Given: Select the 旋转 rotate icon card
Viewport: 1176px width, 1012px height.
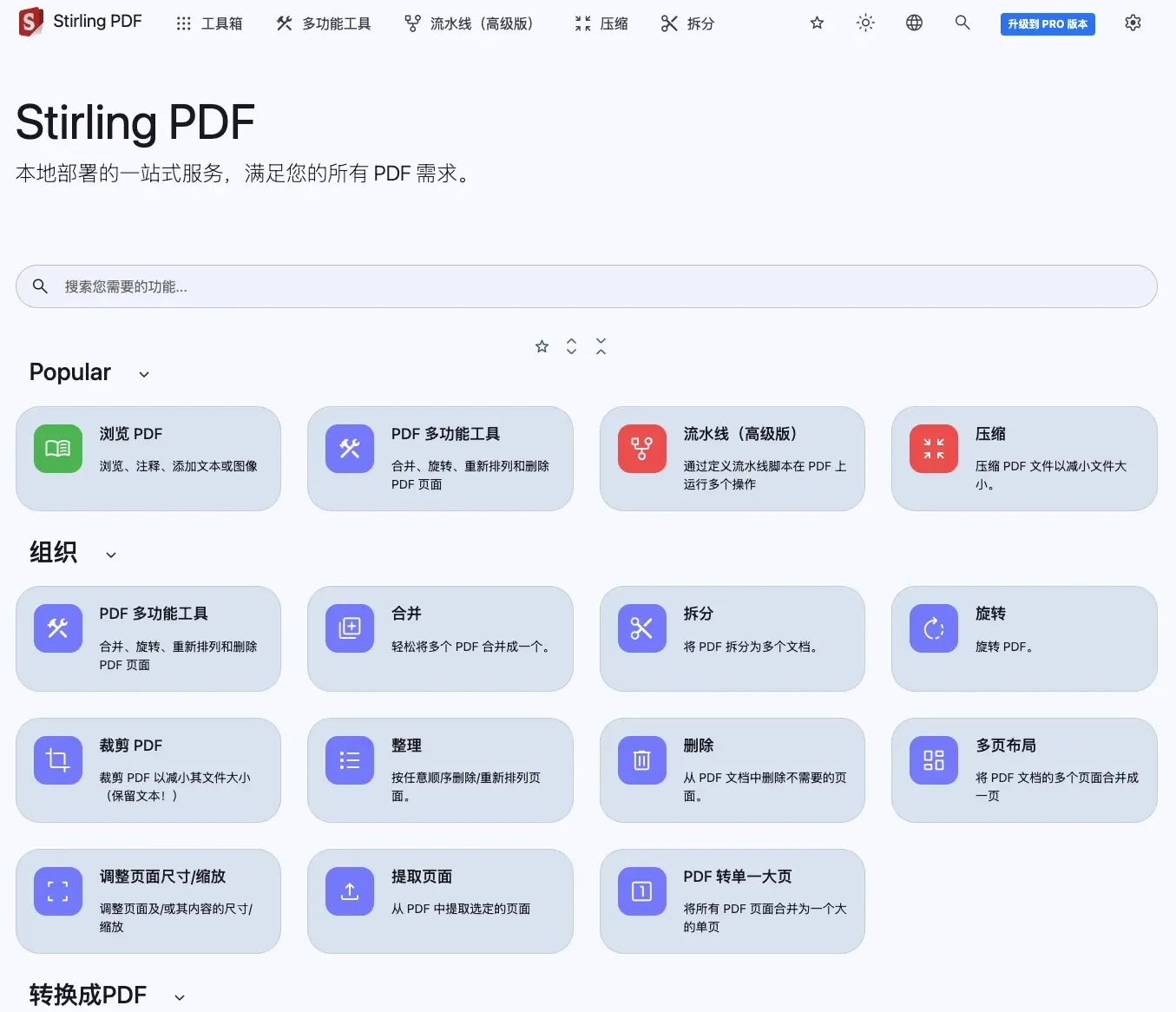Looking at the screenshot, I should point(933,628).
